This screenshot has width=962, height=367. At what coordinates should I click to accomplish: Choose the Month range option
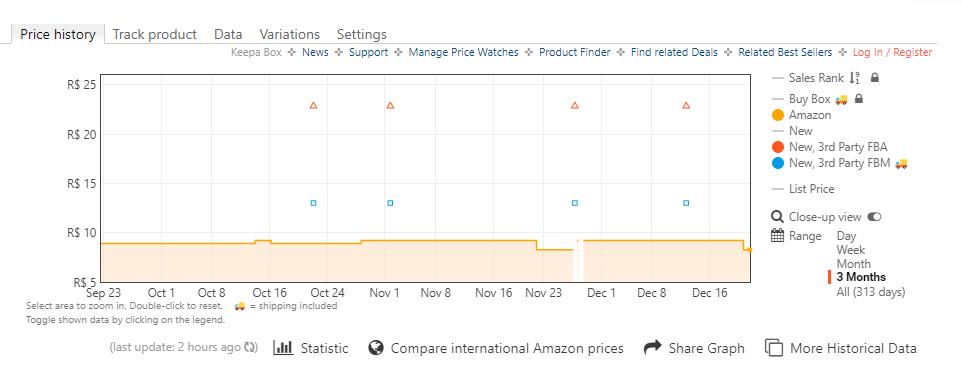click(x=853, y=264)
